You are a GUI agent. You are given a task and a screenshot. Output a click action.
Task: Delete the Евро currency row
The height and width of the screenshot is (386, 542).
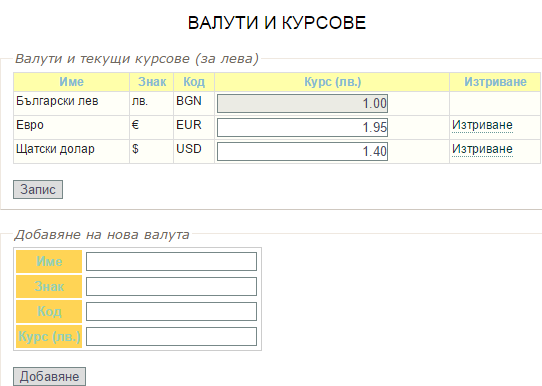(x=482, y=125)
